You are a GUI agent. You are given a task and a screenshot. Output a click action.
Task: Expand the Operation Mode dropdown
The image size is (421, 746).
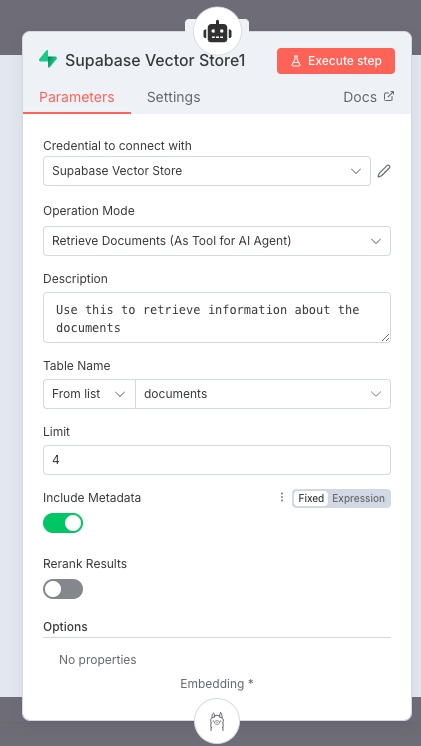coord(217,241)
